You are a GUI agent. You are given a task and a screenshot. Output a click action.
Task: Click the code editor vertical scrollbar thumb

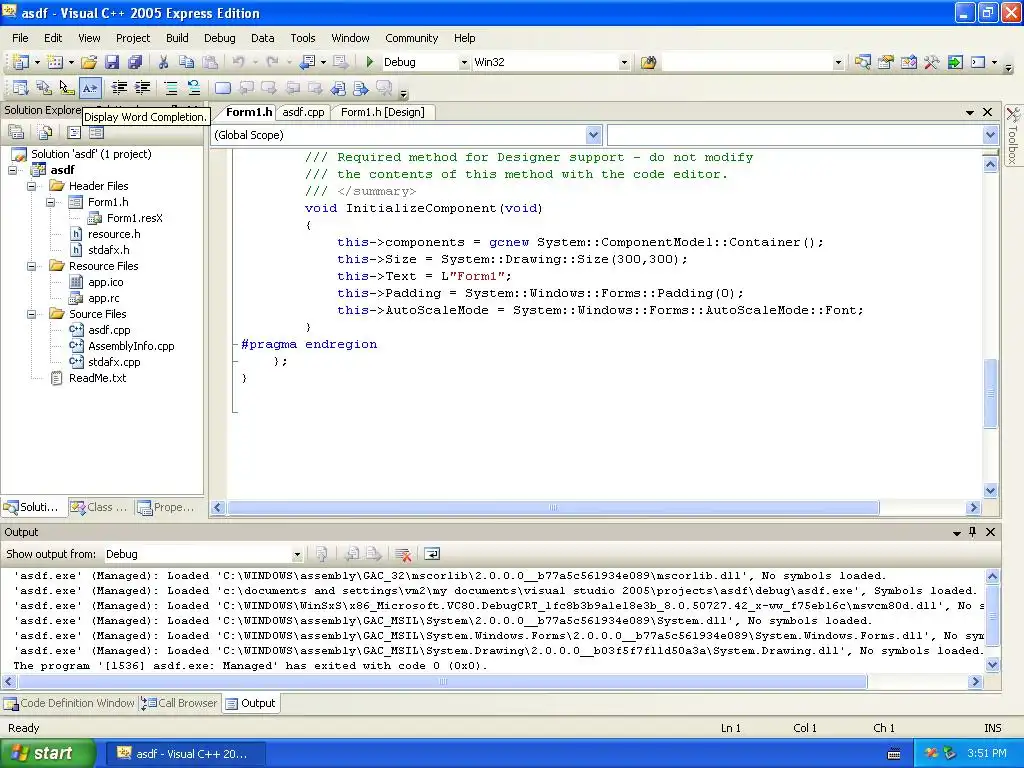tap(991, 392)
